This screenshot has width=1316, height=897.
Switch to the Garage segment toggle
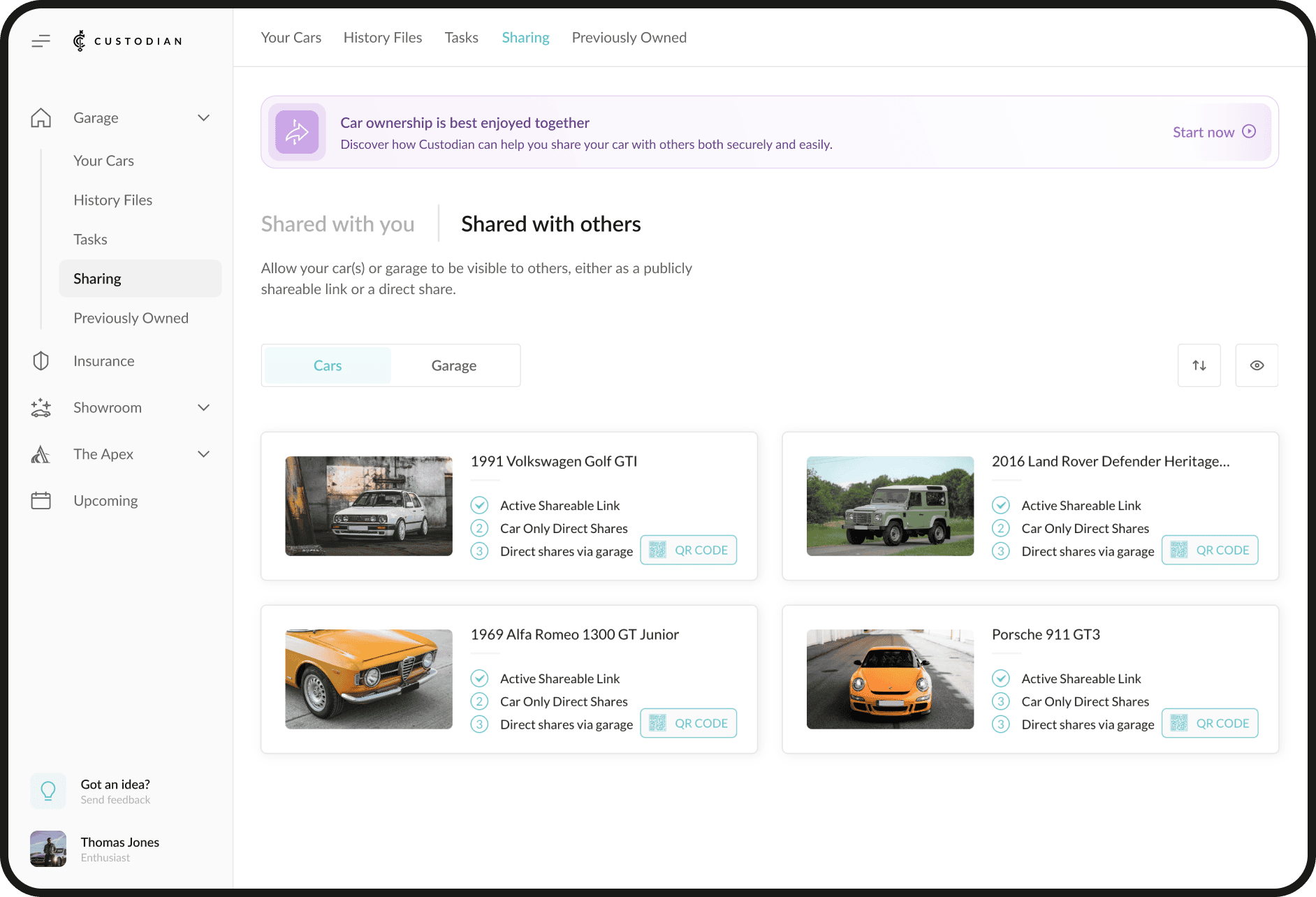(x=454, y=365)
